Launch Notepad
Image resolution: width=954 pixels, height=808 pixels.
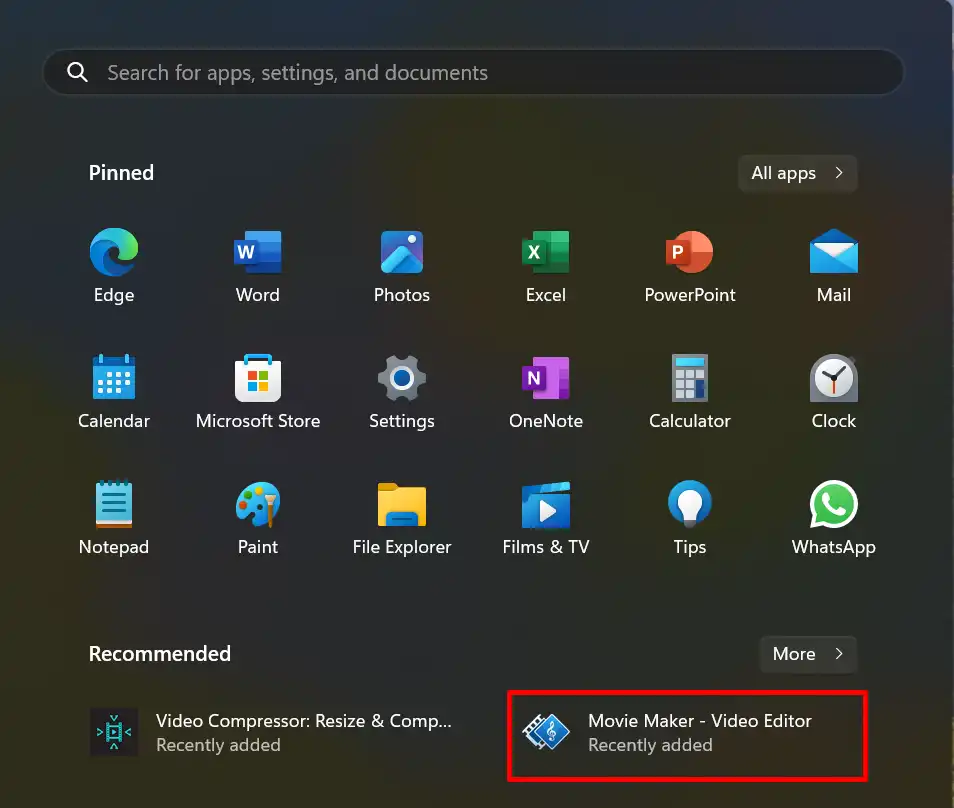114,517
